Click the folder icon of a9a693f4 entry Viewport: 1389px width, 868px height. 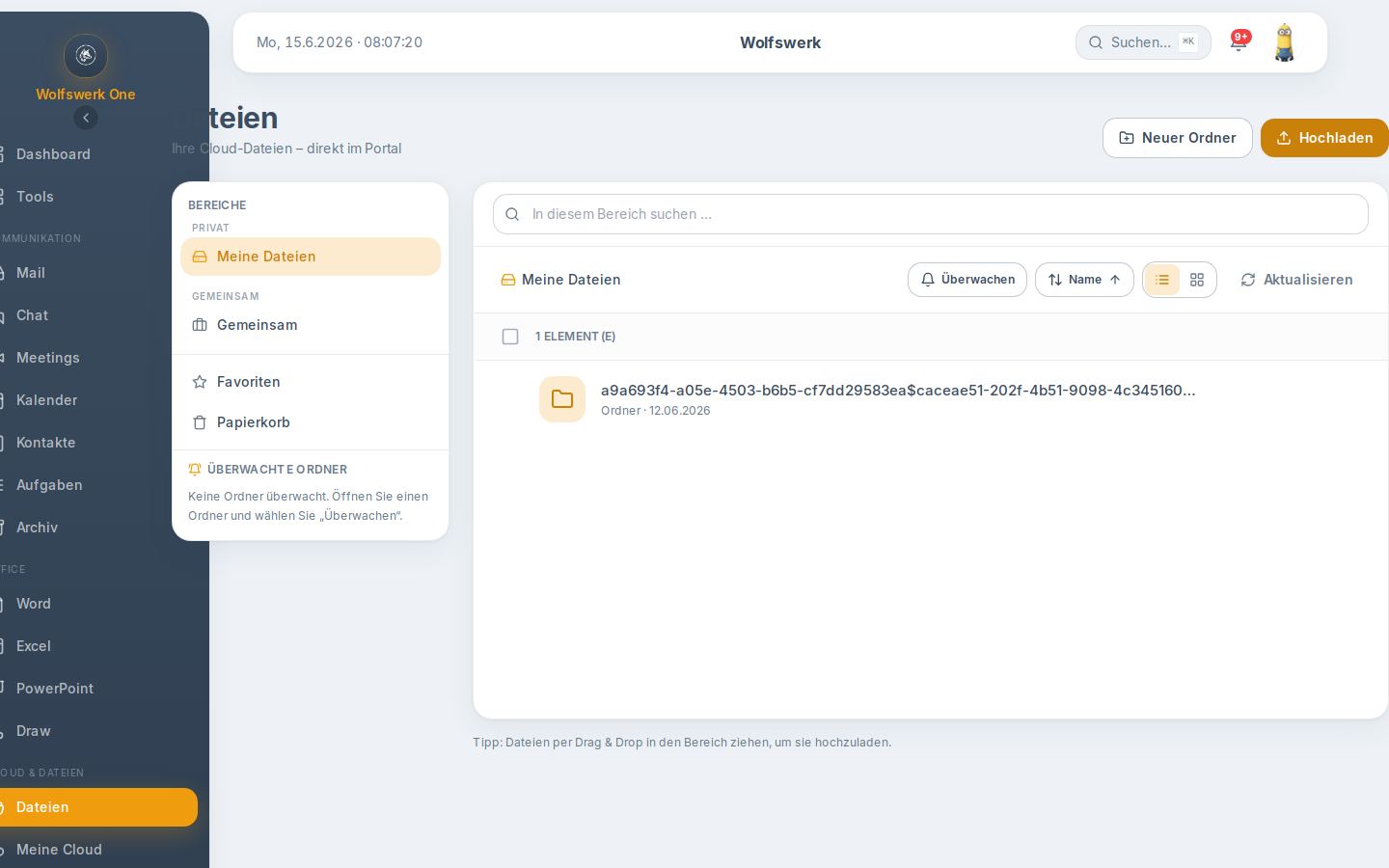562,399
